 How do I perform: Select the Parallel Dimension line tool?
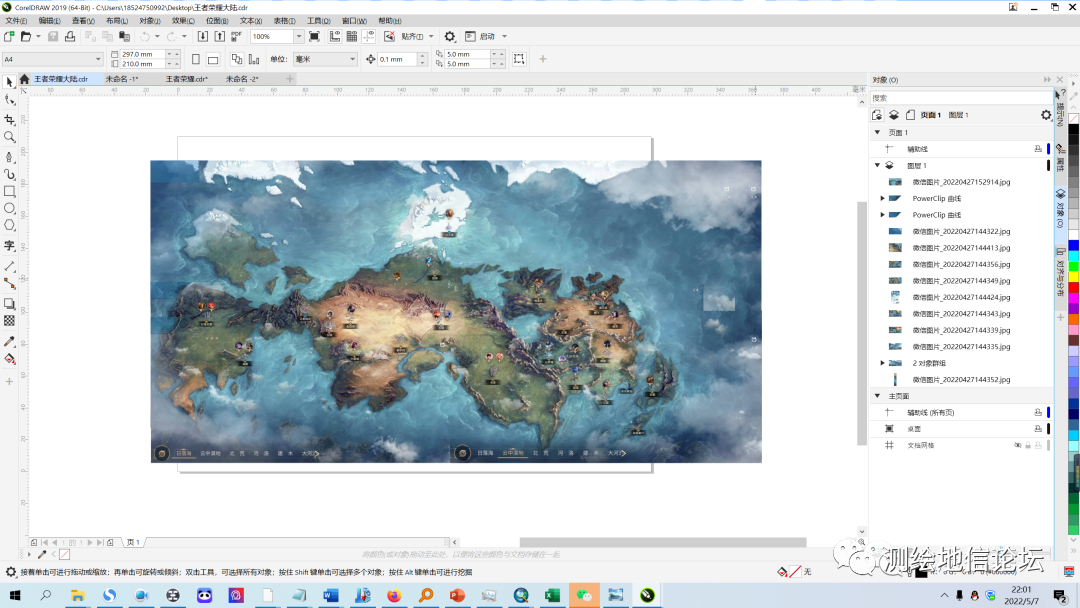coord(10,266)
